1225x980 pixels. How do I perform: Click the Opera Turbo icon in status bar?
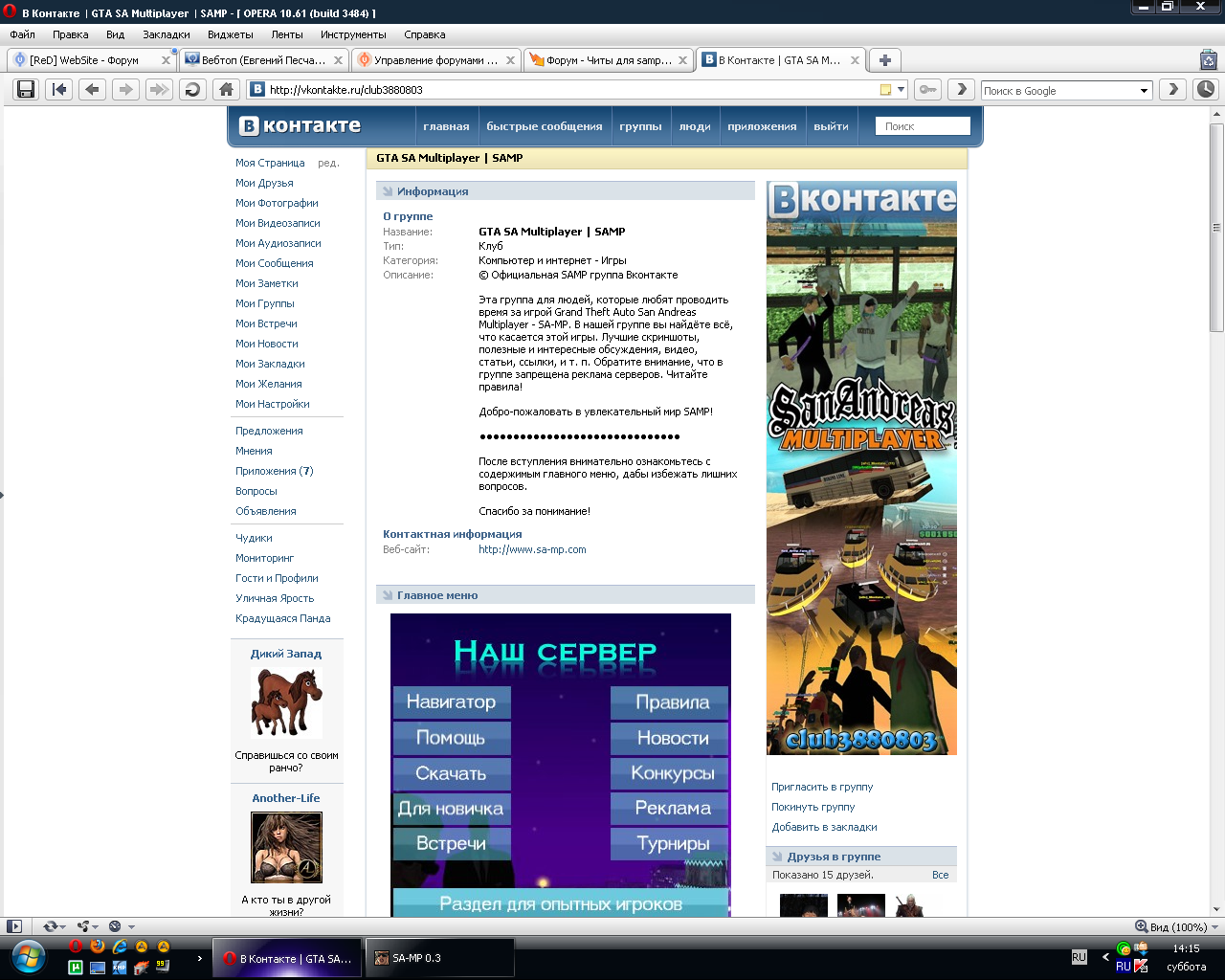click(x=115, y=926)
